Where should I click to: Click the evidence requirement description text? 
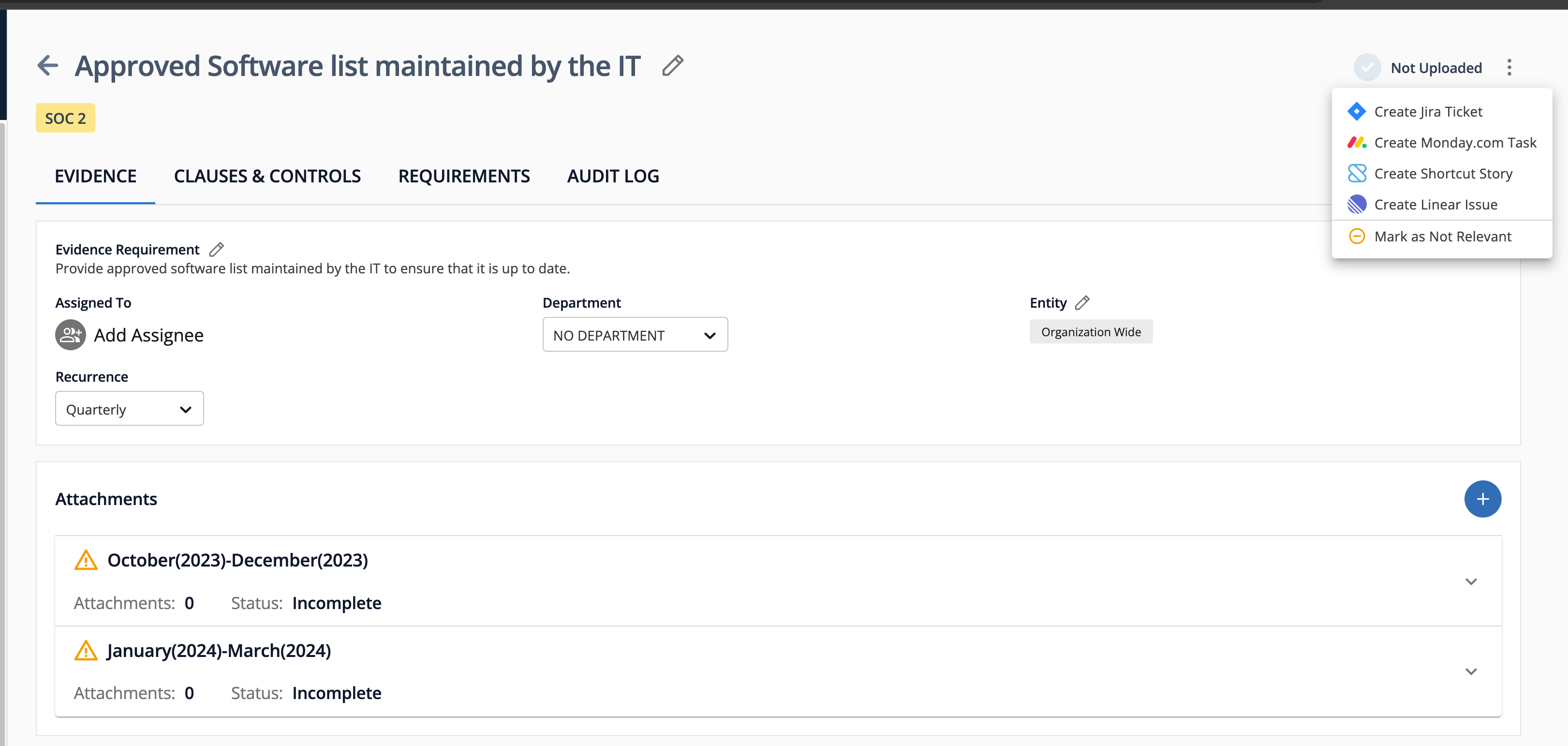tap(312, 269)
